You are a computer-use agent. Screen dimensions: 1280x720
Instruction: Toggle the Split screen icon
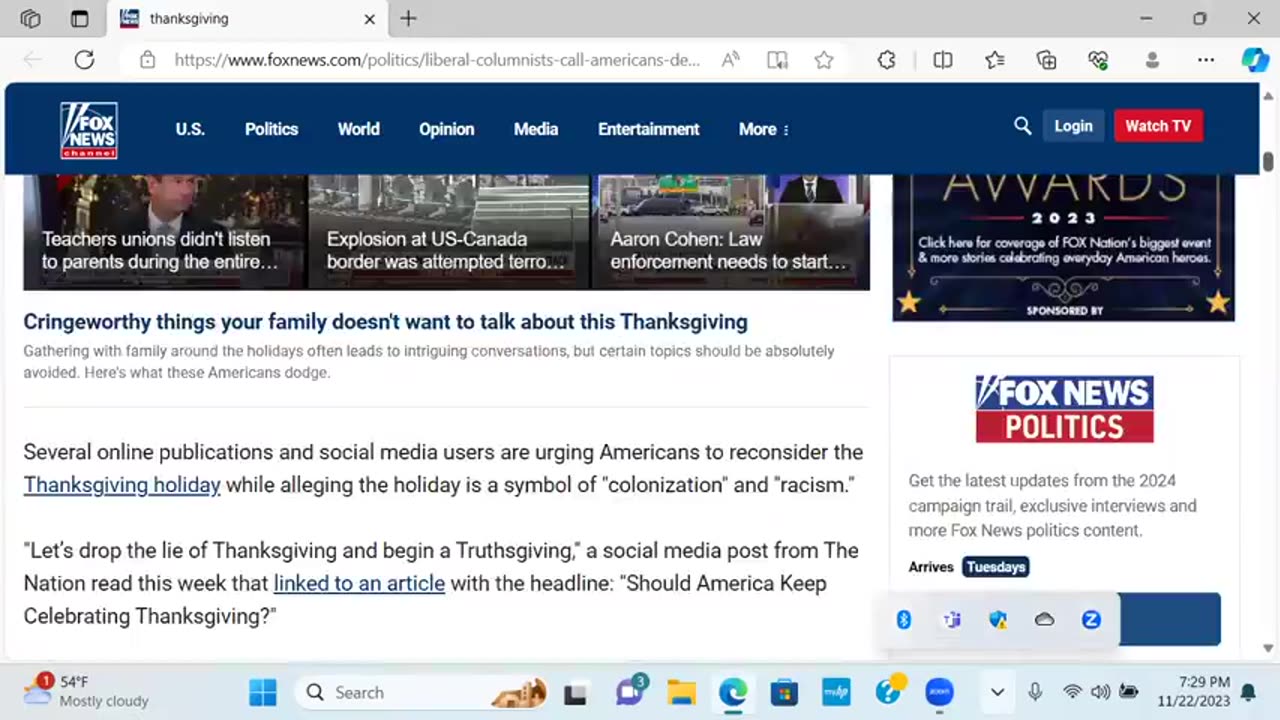(x=942, y=60)
